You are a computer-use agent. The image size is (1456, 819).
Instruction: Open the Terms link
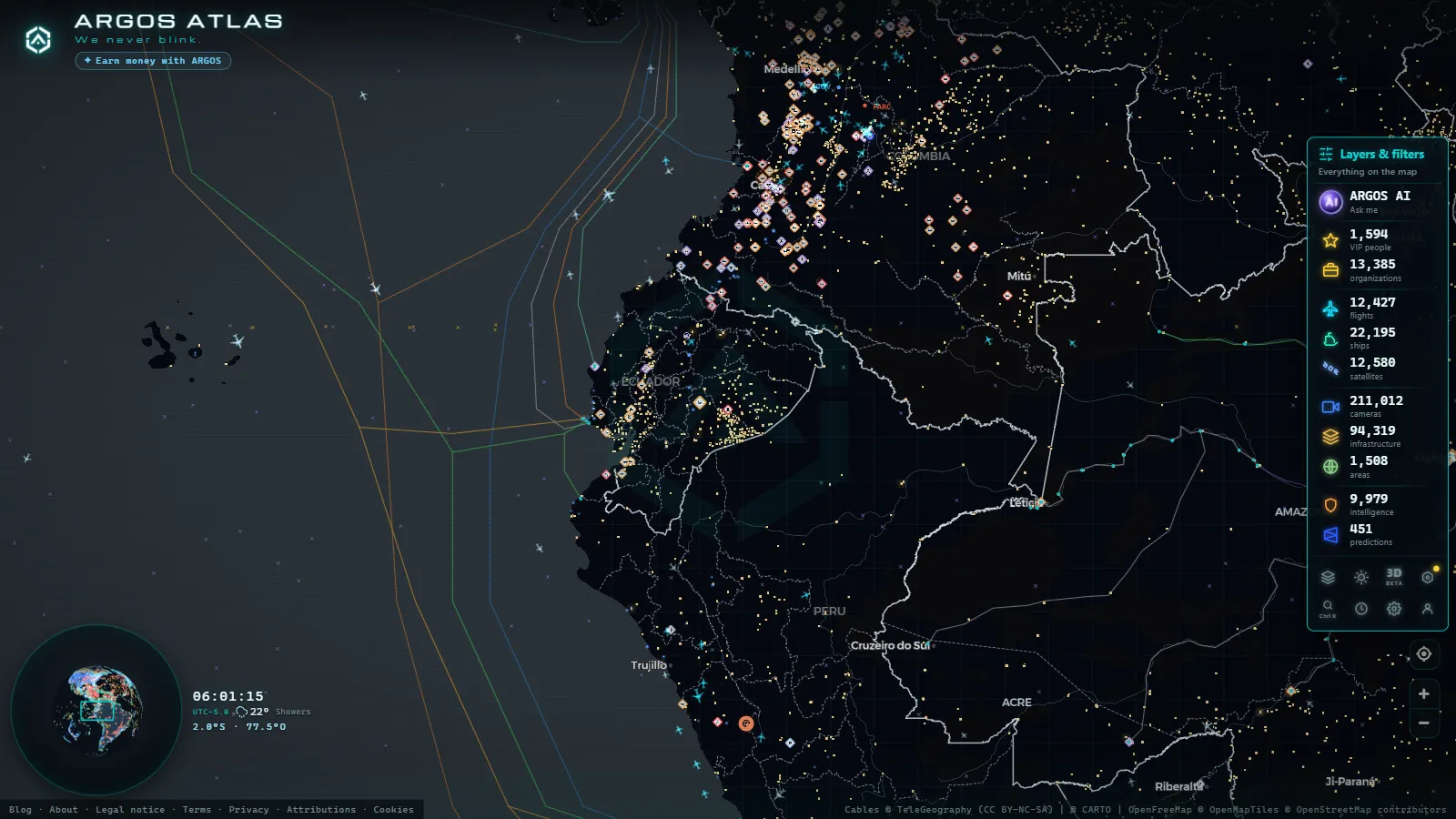197,810
